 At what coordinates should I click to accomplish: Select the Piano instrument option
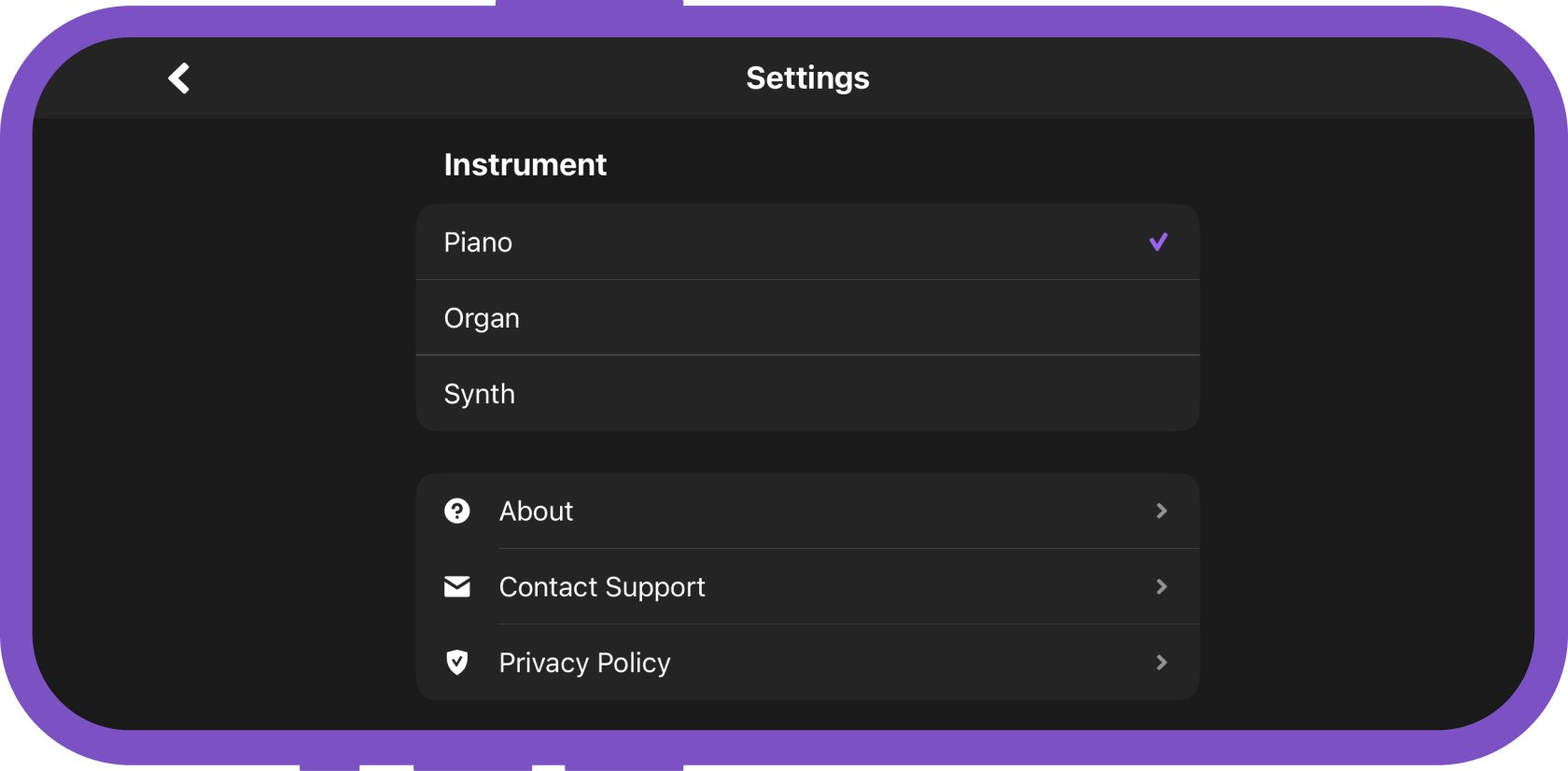pyautogui.click(x=807, y=242)
